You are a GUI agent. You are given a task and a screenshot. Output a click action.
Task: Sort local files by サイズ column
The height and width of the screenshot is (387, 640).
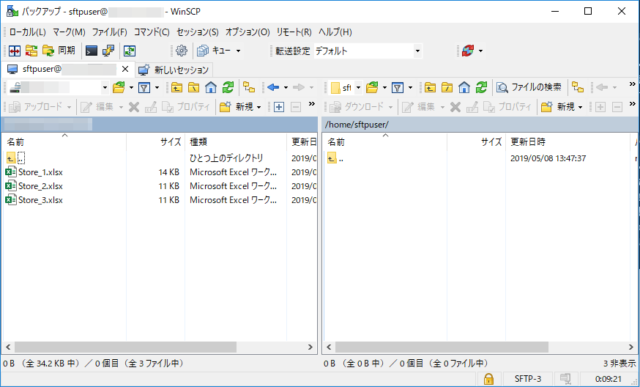[x=156, y=142]
